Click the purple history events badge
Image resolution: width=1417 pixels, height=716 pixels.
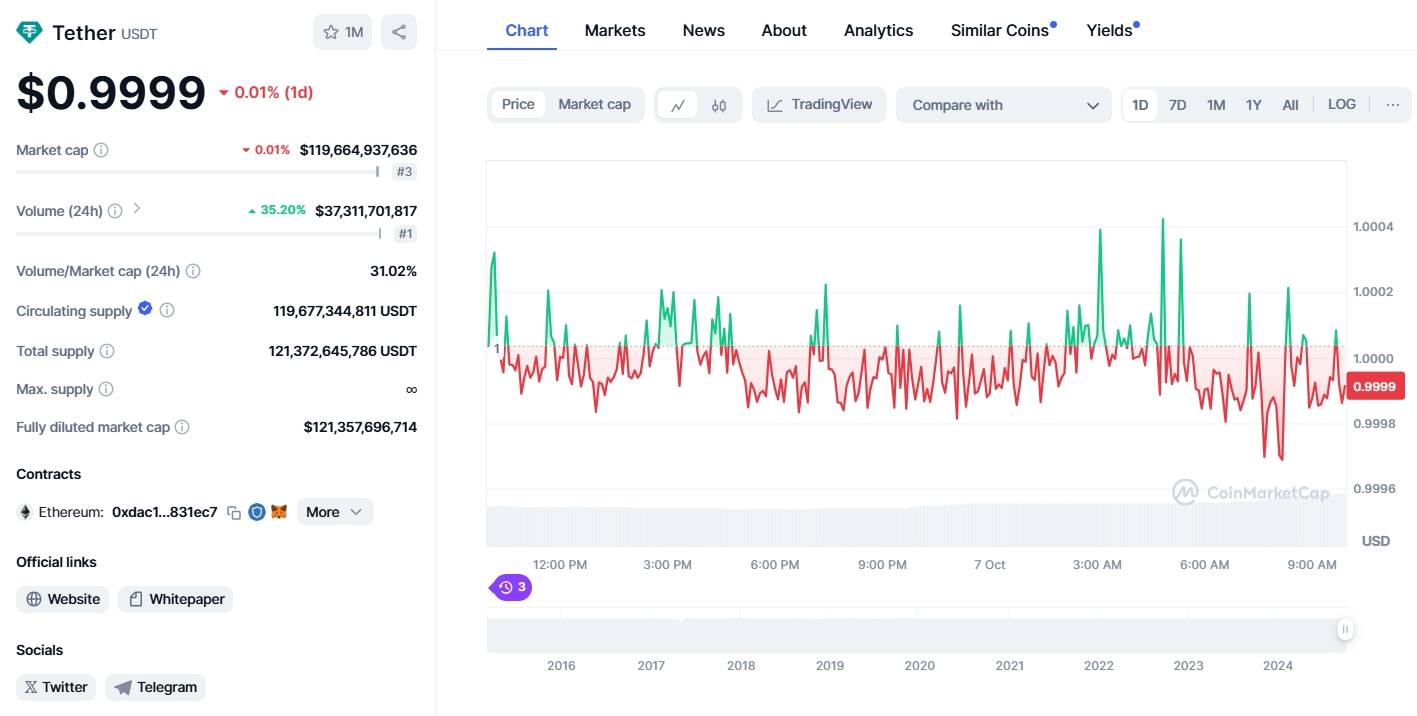pos(512,587)
